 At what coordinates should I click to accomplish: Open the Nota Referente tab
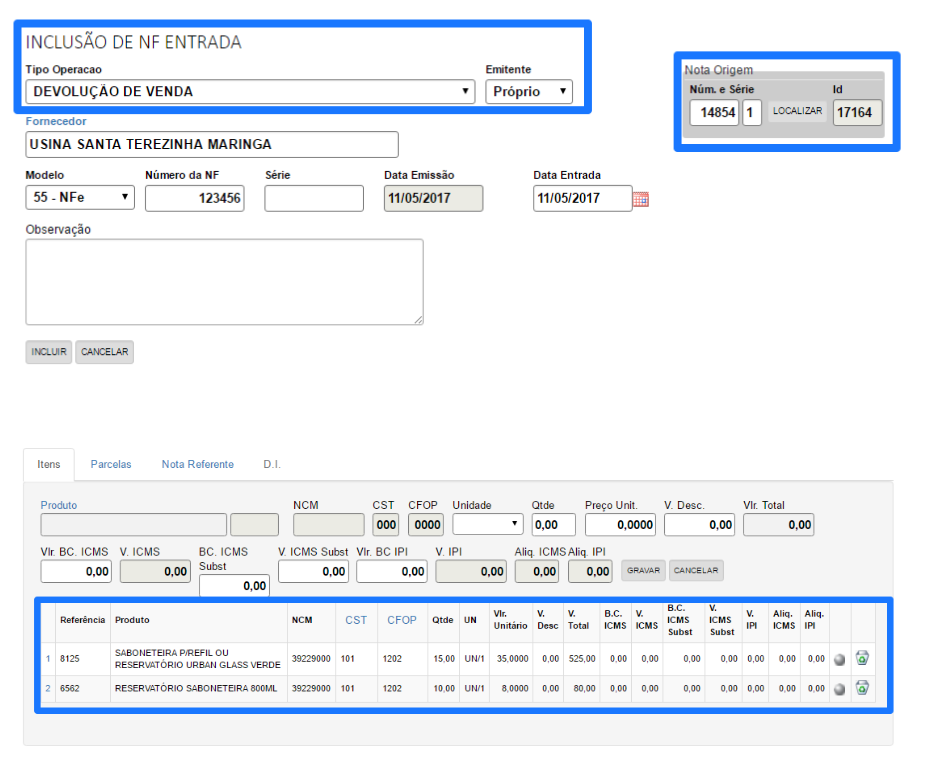(198, 464)
